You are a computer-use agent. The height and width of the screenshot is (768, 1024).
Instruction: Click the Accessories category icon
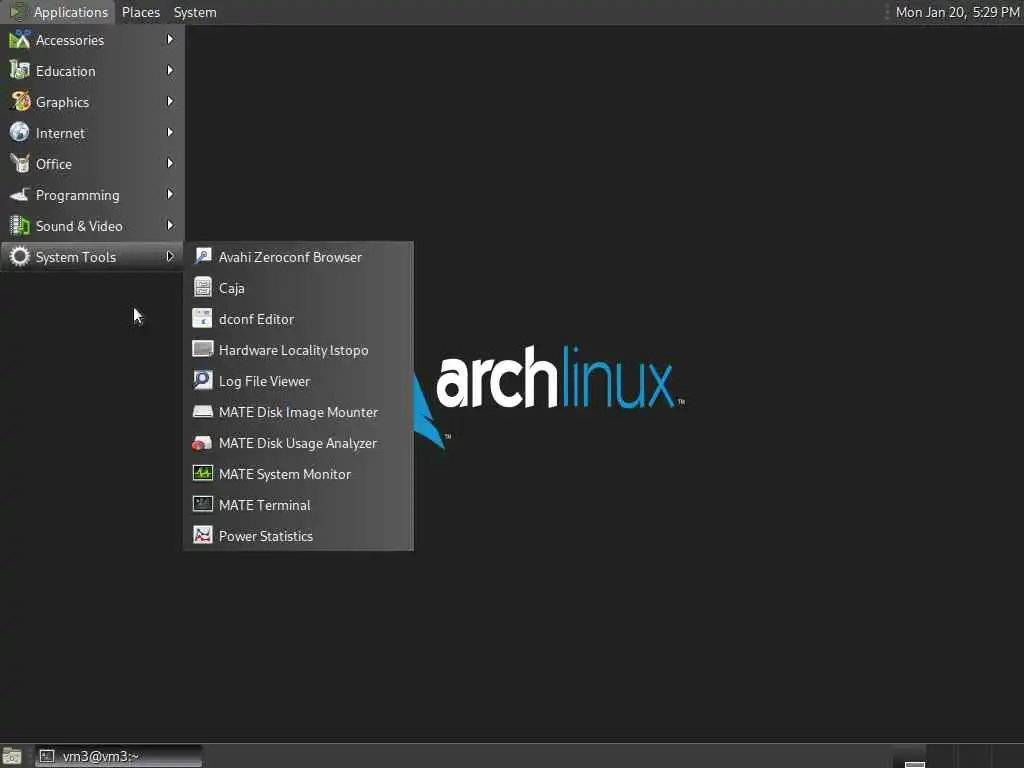click(x=20, y=40)
